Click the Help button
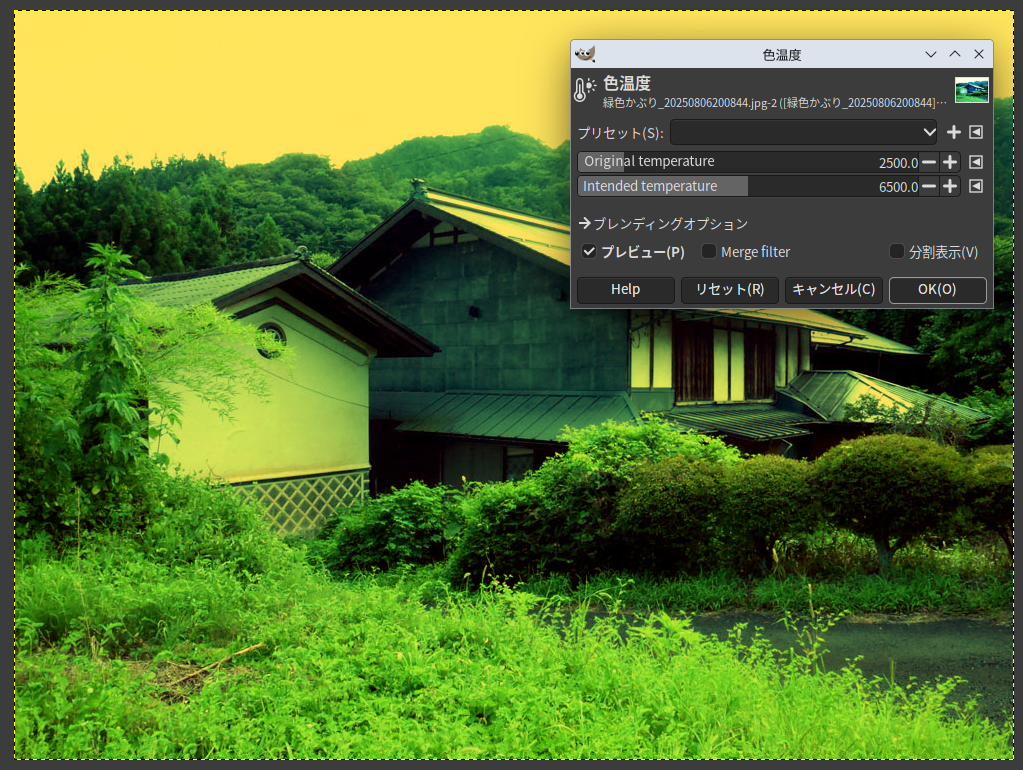The height and width of the screenshot is (770, 1023). pyautogui.click(x=626, y=290)
